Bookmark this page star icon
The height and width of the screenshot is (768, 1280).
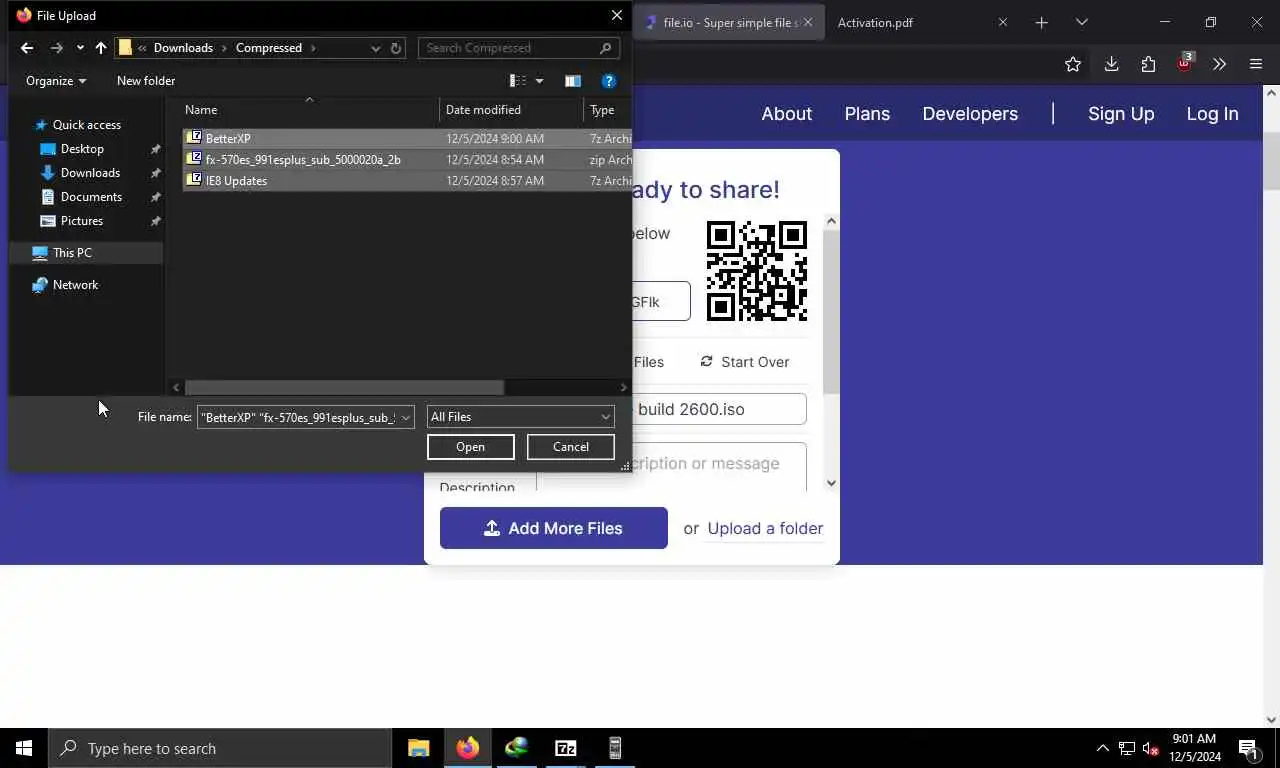[1073, 64]
